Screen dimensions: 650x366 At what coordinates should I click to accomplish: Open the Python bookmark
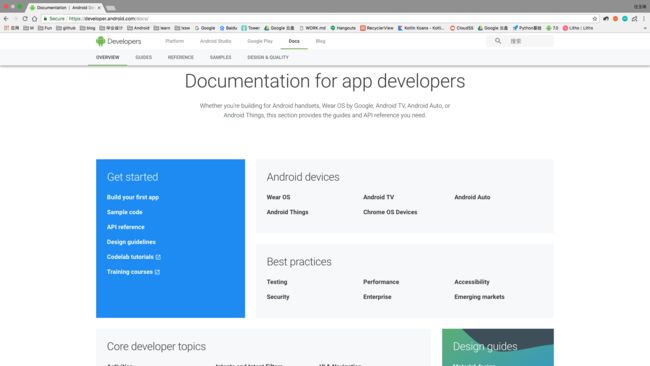[x=527, y=28]
